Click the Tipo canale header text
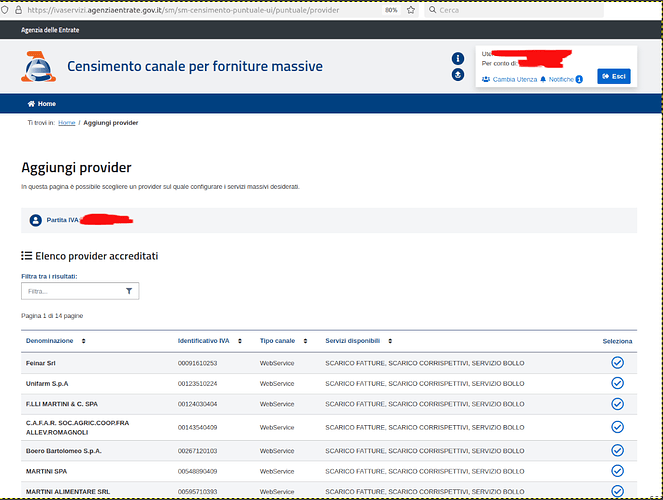The image size is (663, 500). 277,341
